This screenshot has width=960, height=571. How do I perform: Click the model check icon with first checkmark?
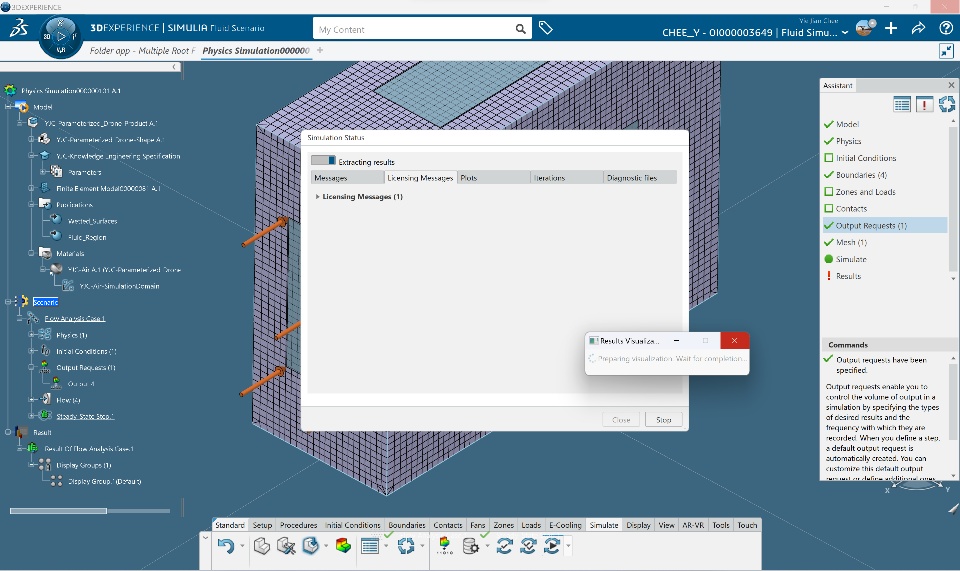coord(504,545)
